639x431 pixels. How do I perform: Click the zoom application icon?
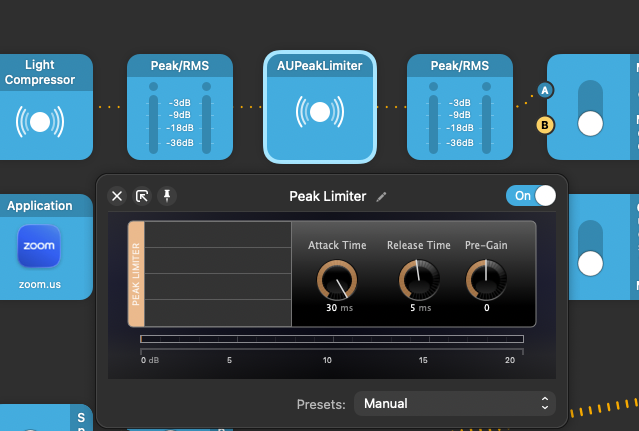click(x=39, y=246)
